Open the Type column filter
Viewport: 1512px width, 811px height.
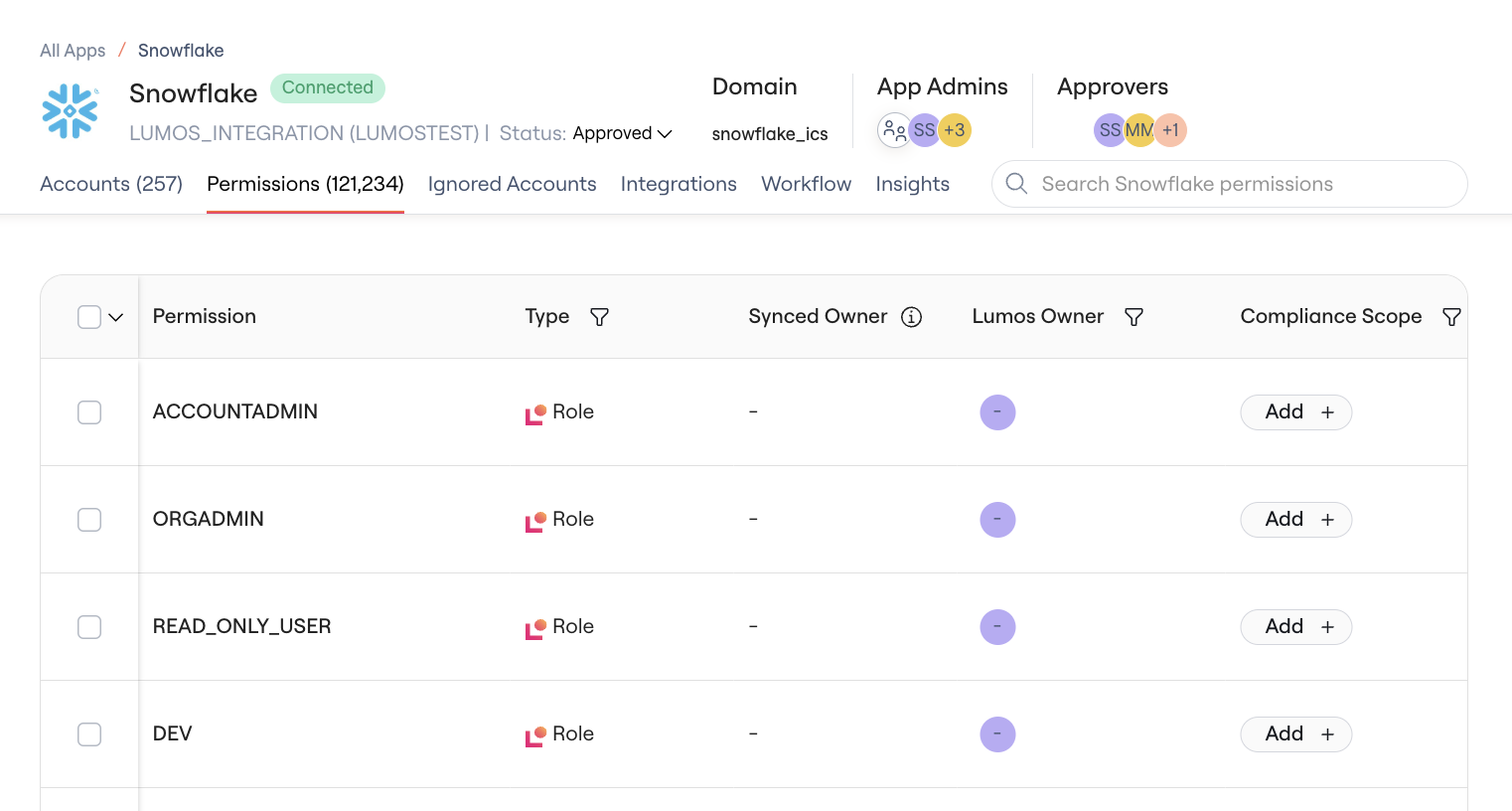point(599,317)
